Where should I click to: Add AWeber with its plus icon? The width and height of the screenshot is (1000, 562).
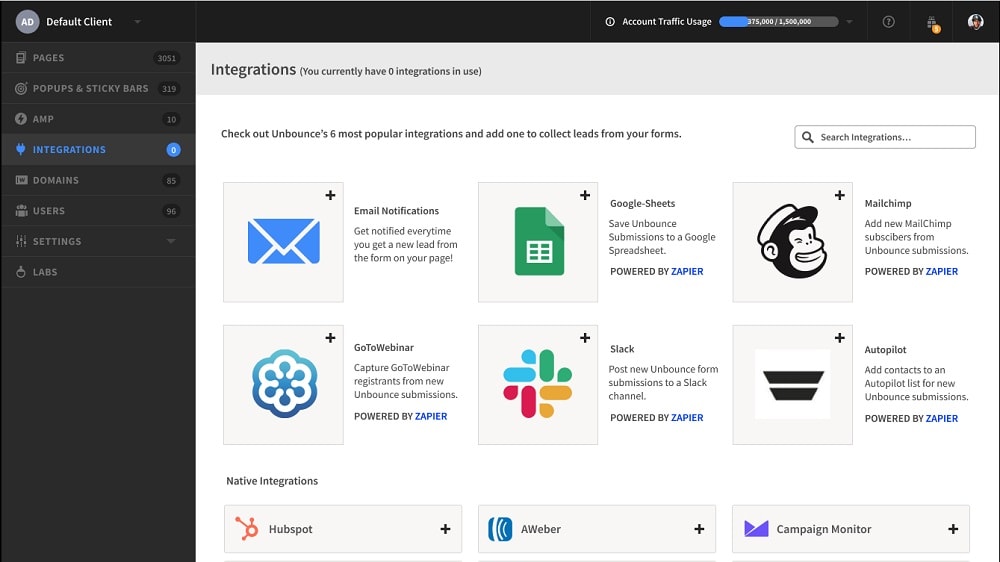pyautogui.click(x=699, y=529)
